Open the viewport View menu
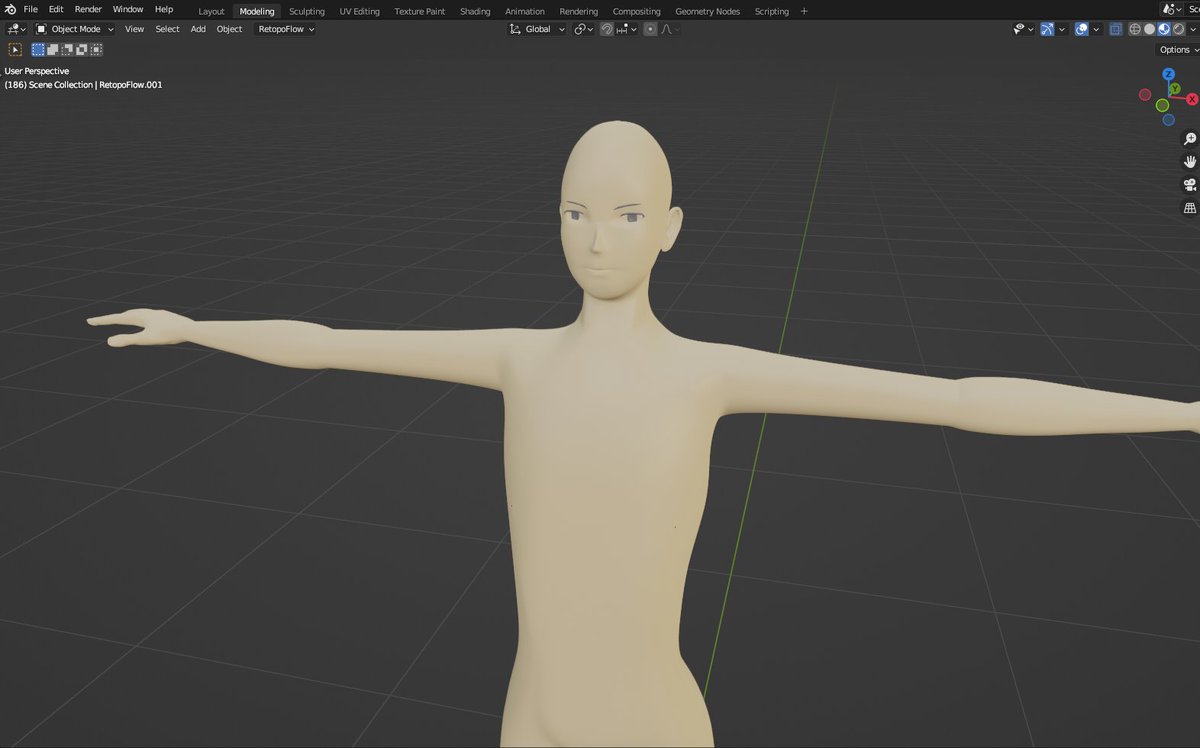 pos(134,29)
